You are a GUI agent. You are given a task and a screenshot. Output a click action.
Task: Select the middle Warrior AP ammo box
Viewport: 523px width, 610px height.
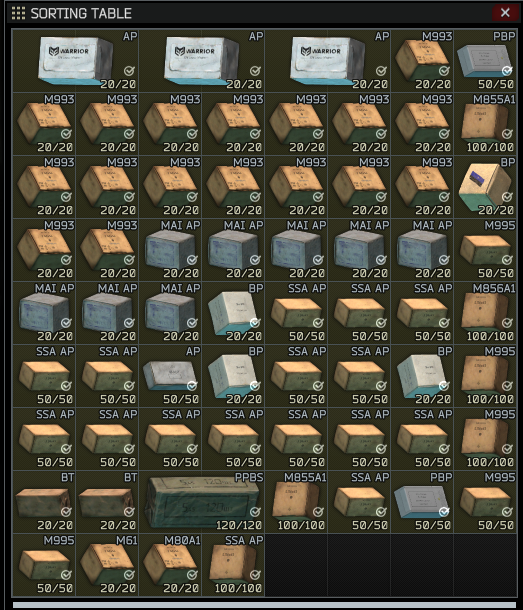point(202,61)
